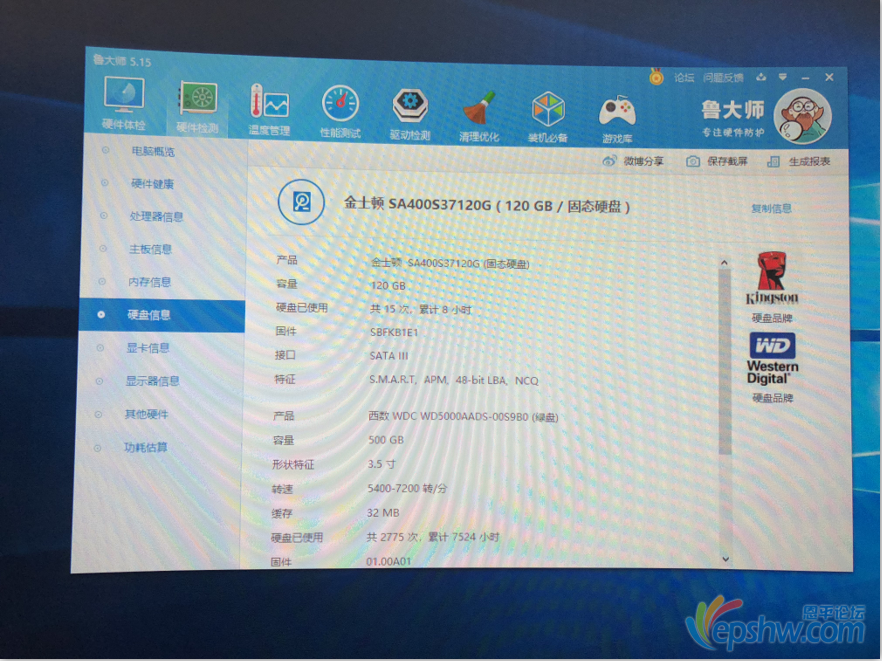Save a screenshot with 保存截屏
This screenshot has width=882, height=661.
coord(717,161)
